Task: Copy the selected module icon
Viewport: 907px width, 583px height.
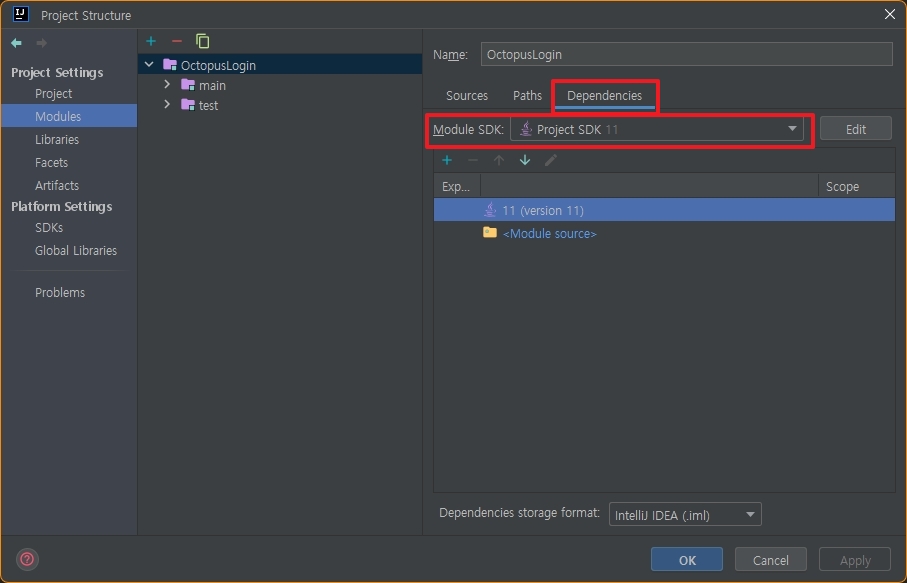Action: (202, 41)
